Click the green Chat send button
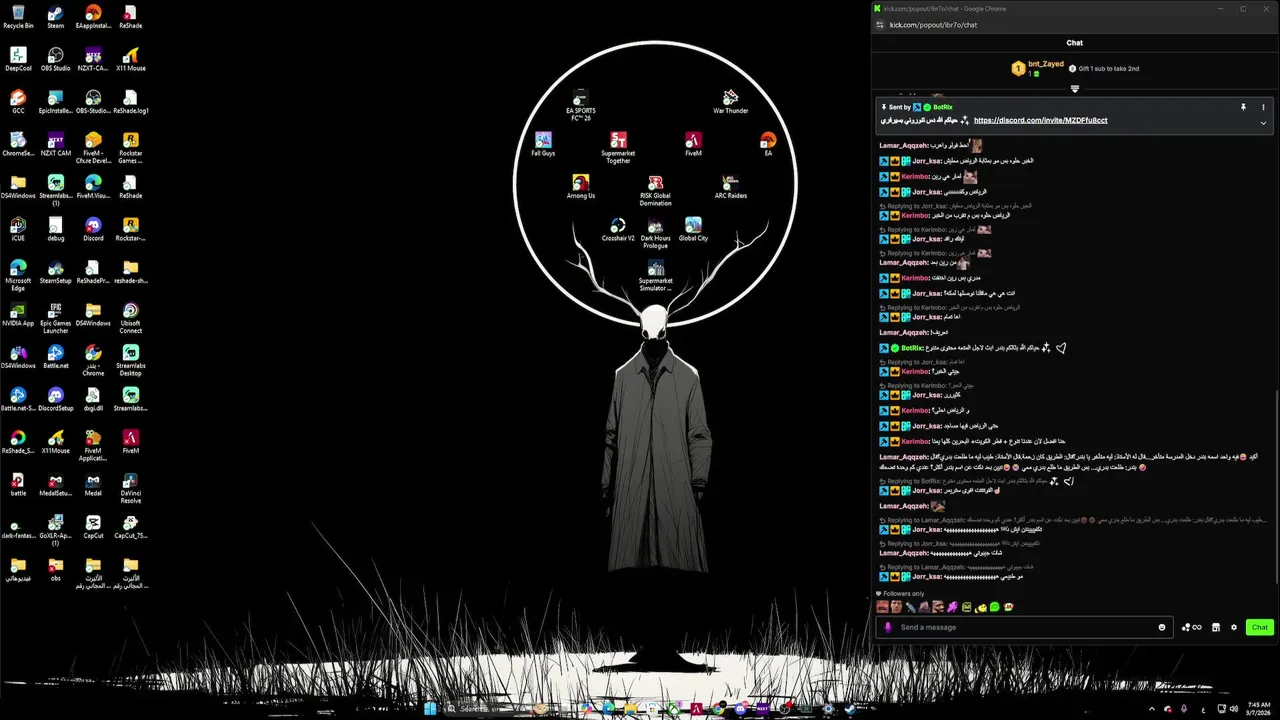 point(1259,627)
